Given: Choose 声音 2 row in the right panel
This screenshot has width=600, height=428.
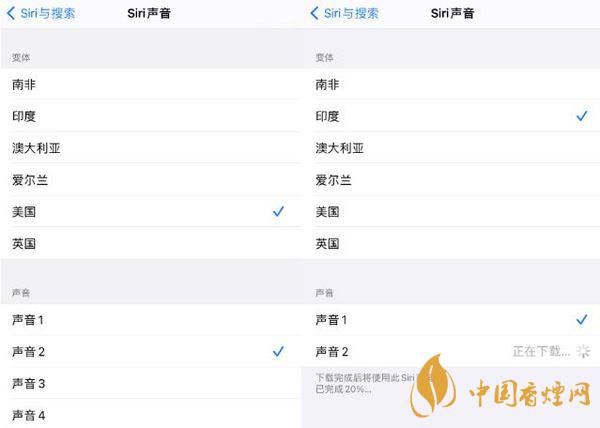Looking at the screenshot, I should 332,351.
